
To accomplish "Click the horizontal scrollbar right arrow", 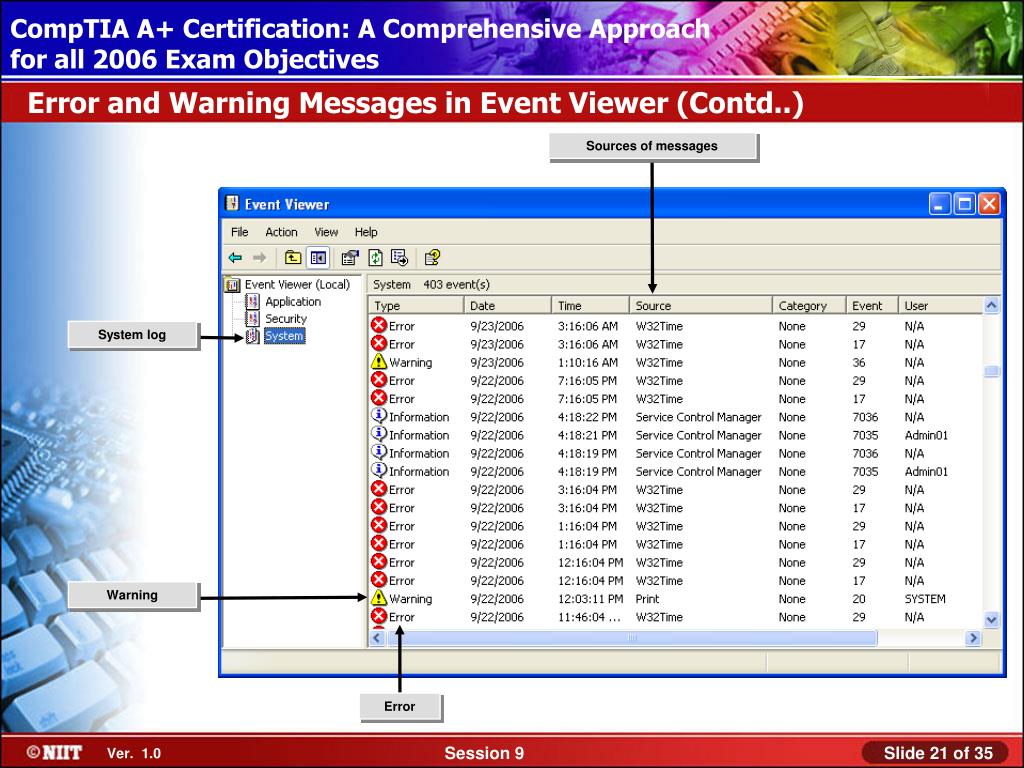I will [x=974, y=638].
